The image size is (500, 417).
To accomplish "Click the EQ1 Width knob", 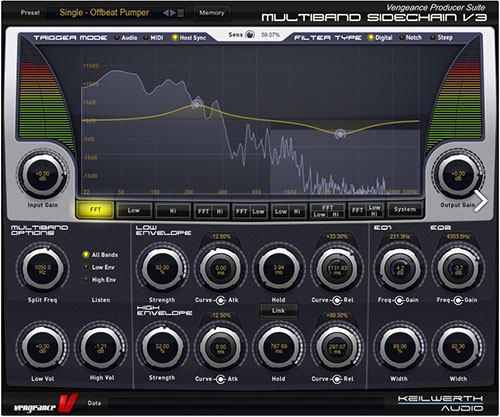I will click(x=400, y=347).
